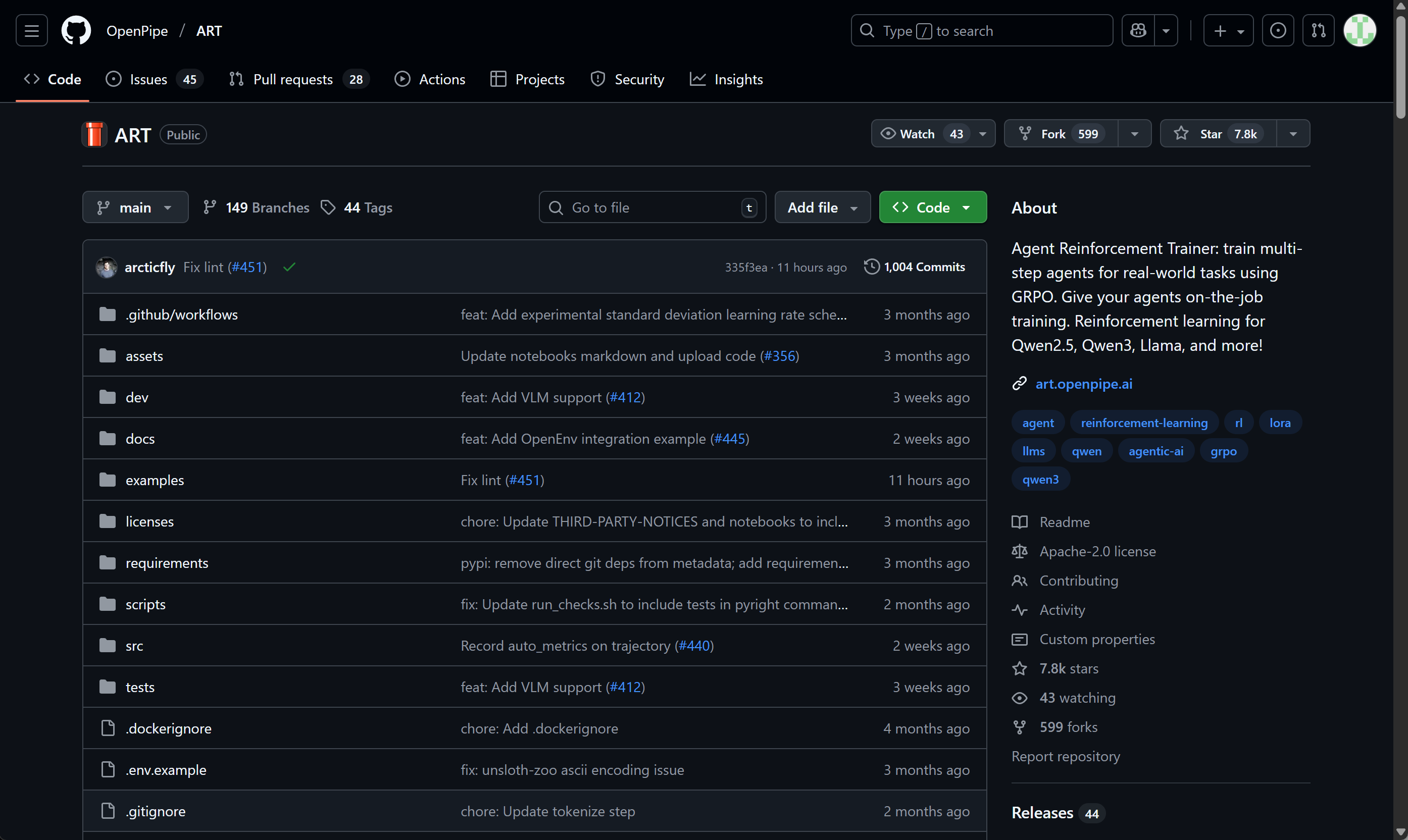Open the Copilot chat icon

tap(1138, 31)
